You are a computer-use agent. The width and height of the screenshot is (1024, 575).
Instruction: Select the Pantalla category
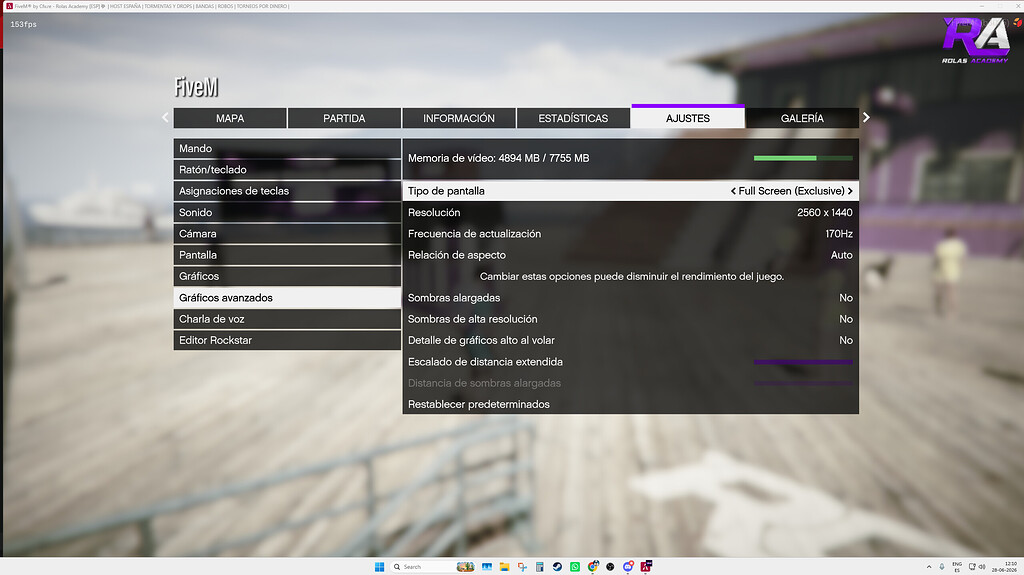(x=287, y=255)
